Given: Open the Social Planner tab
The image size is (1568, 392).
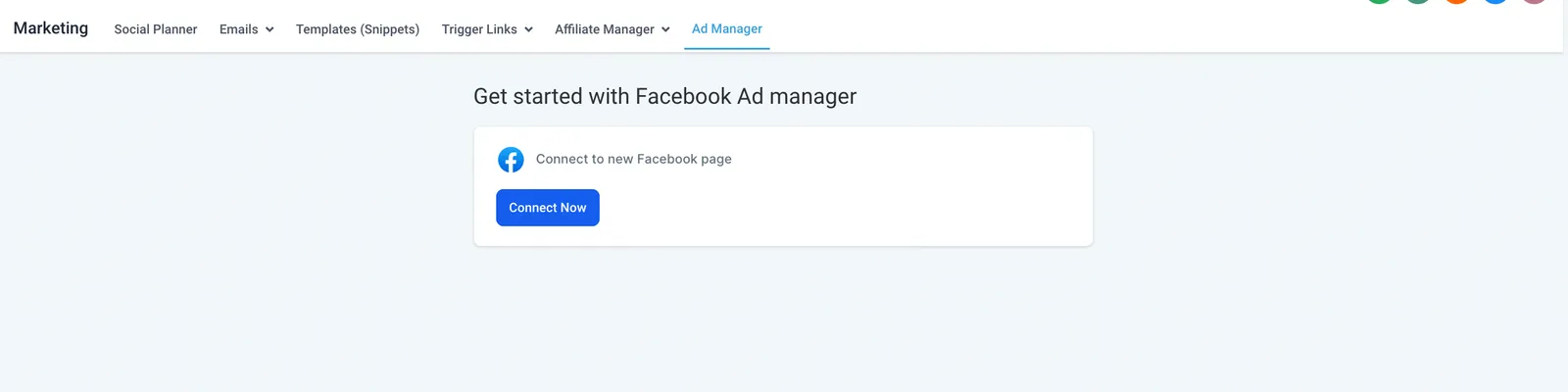Looking at the screenshot, I should pyautogui.click(x=156, y=29).
